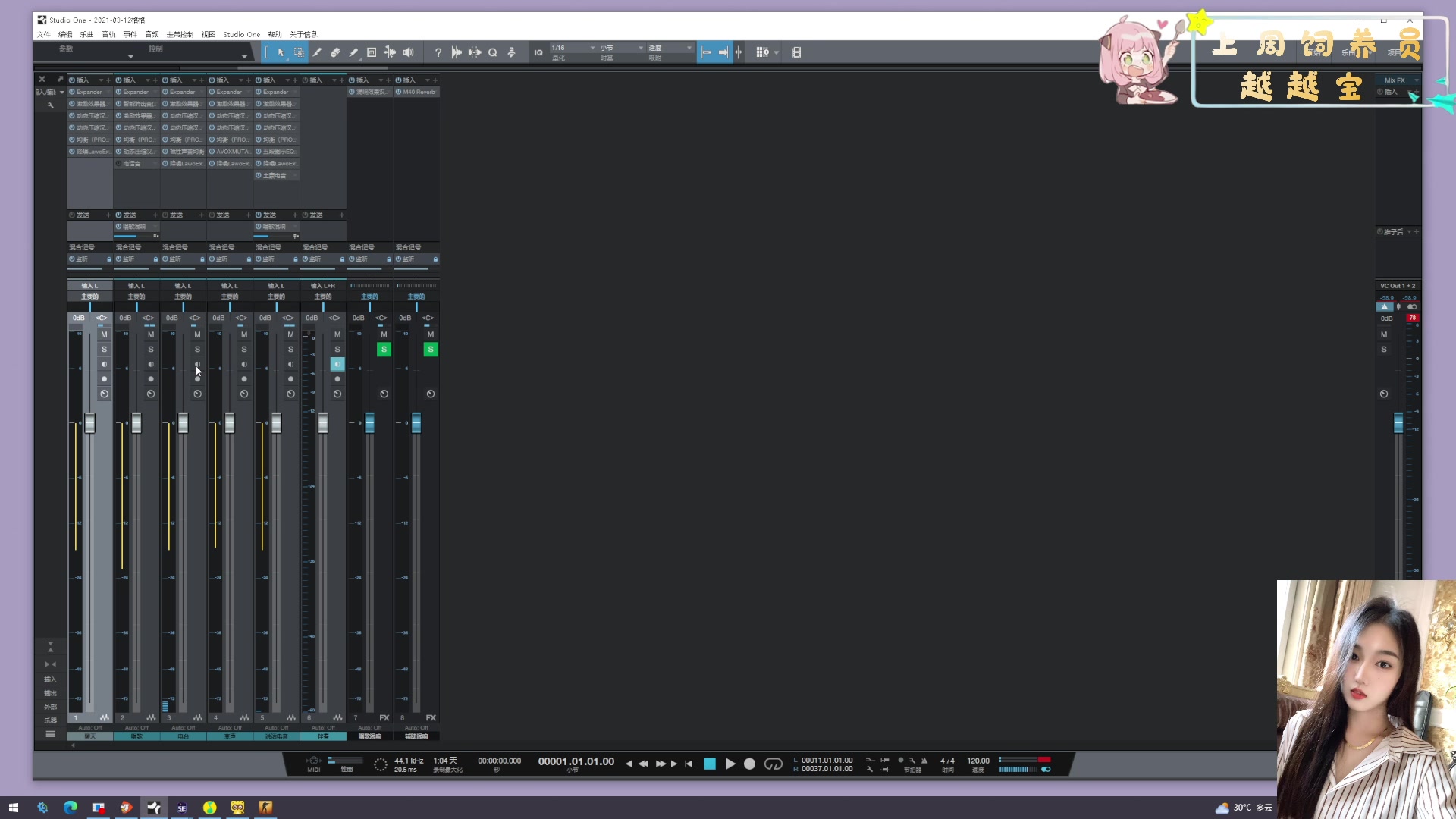Click the Rewind transport button

[x=644, y=764]
